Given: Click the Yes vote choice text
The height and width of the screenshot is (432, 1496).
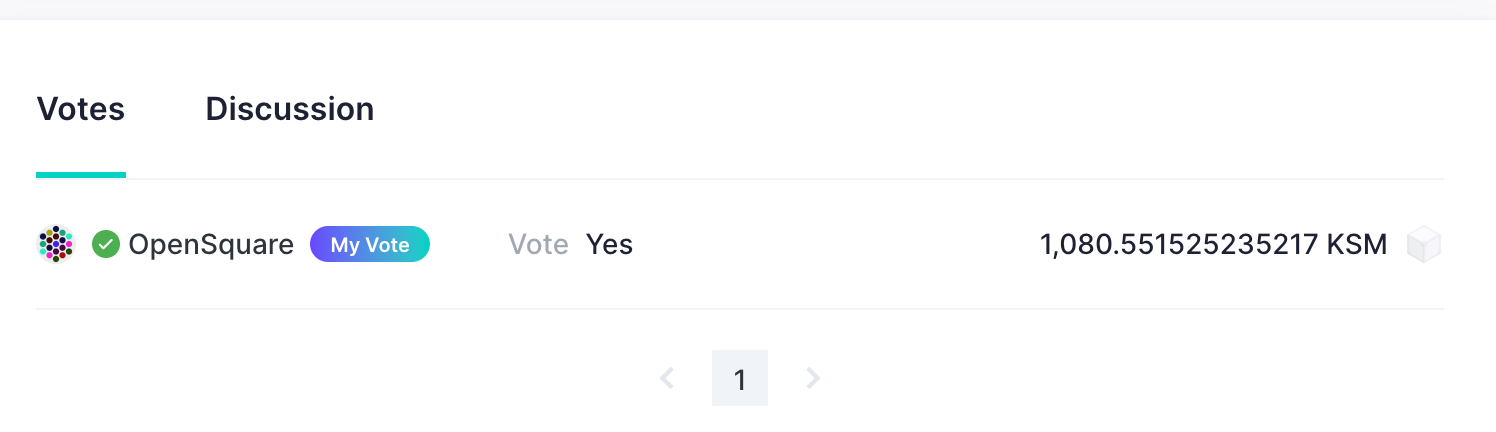Looking at the screenshot, I should coord(609,244).
